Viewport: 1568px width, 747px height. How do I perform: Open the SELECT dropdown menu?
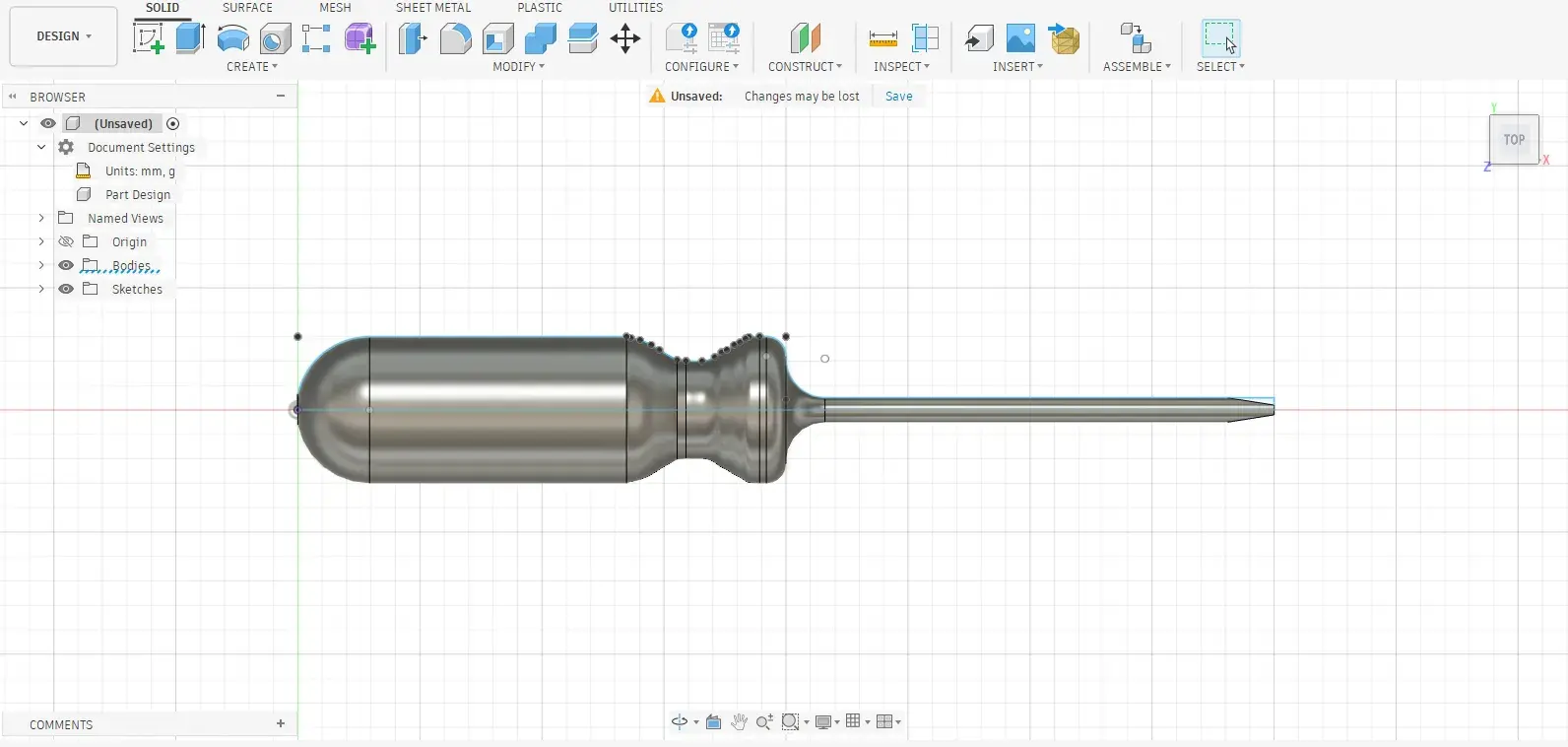tap(1220, 67)
